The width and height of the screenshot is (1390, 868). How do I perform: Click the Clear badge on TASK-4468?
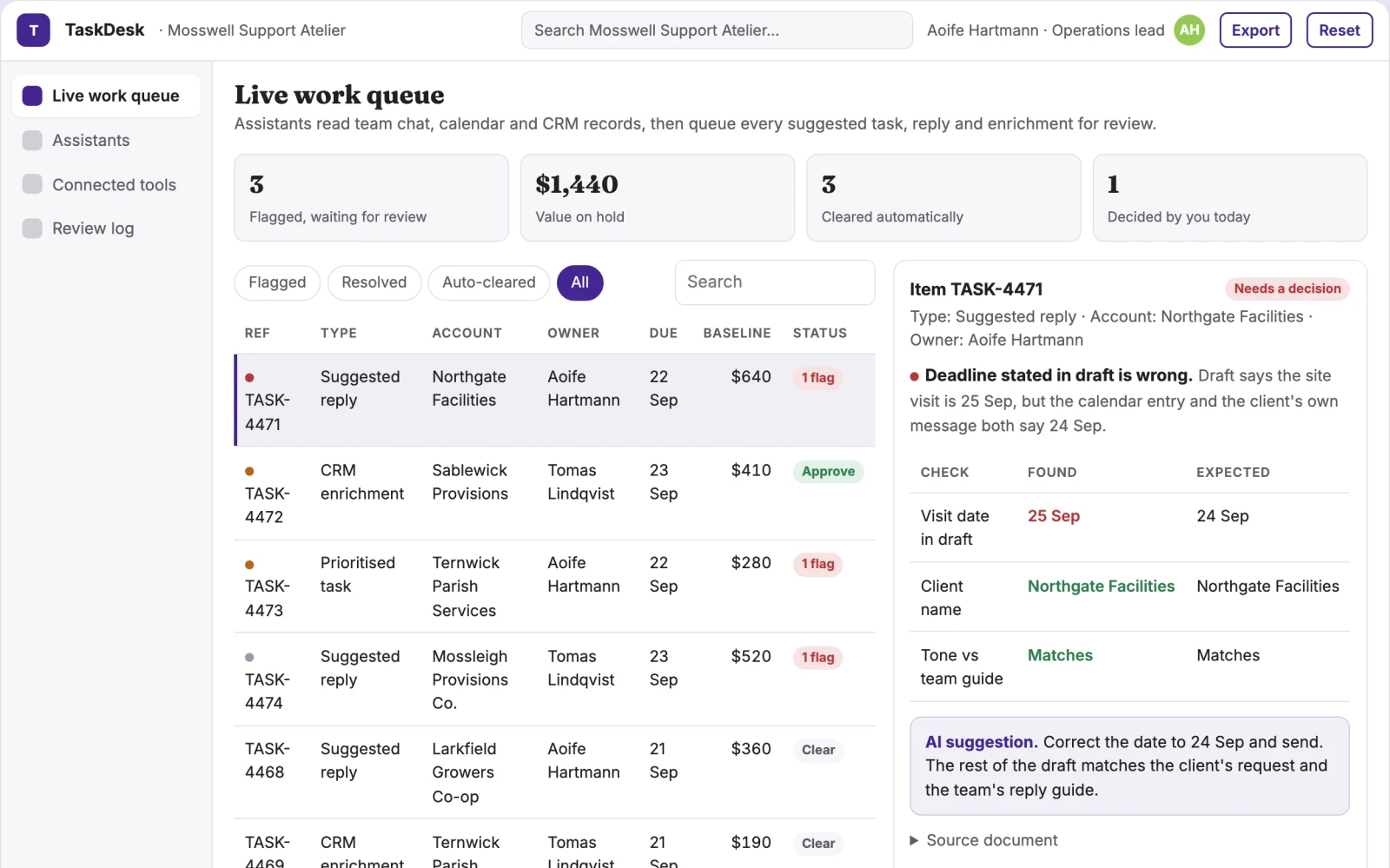coord(818,750)
